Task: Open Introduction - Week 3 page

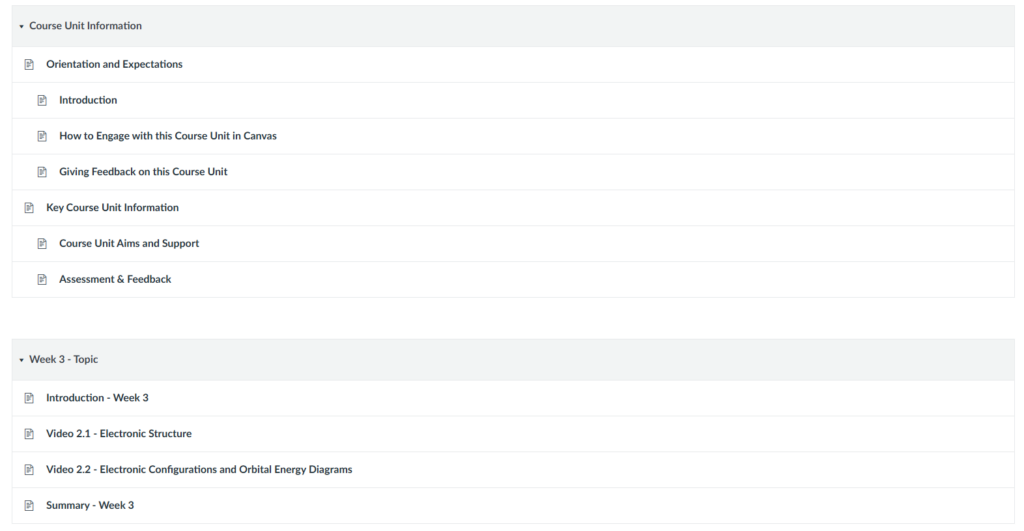Action: pos(97,398)
